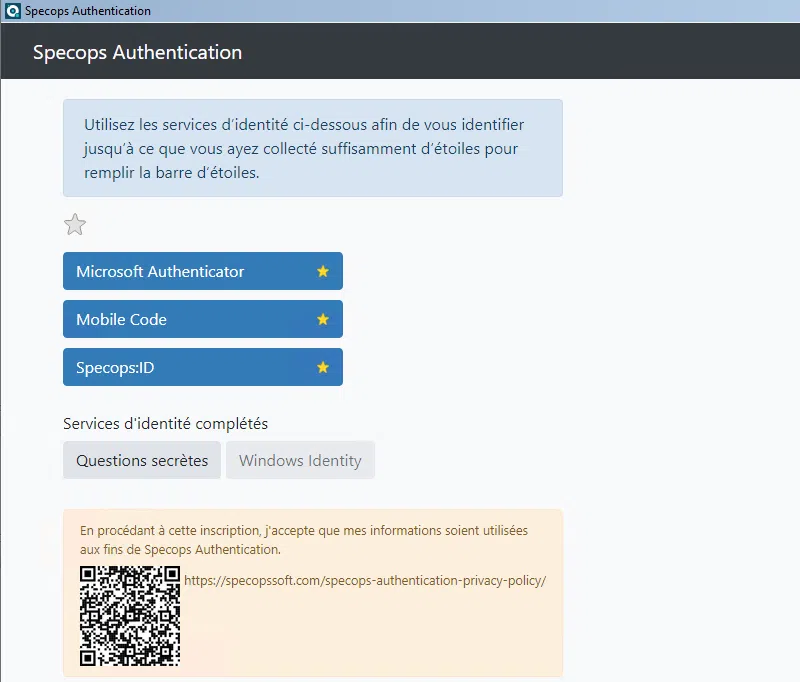Choose the Microsoft Authenticator identity service

point(203,271)
